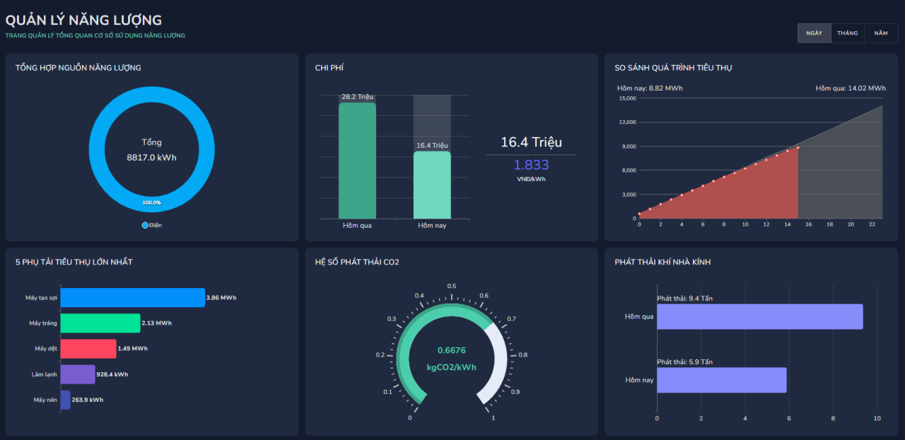
Task: Select the Máy nén load bar
Action: click(x=65, y=399)
